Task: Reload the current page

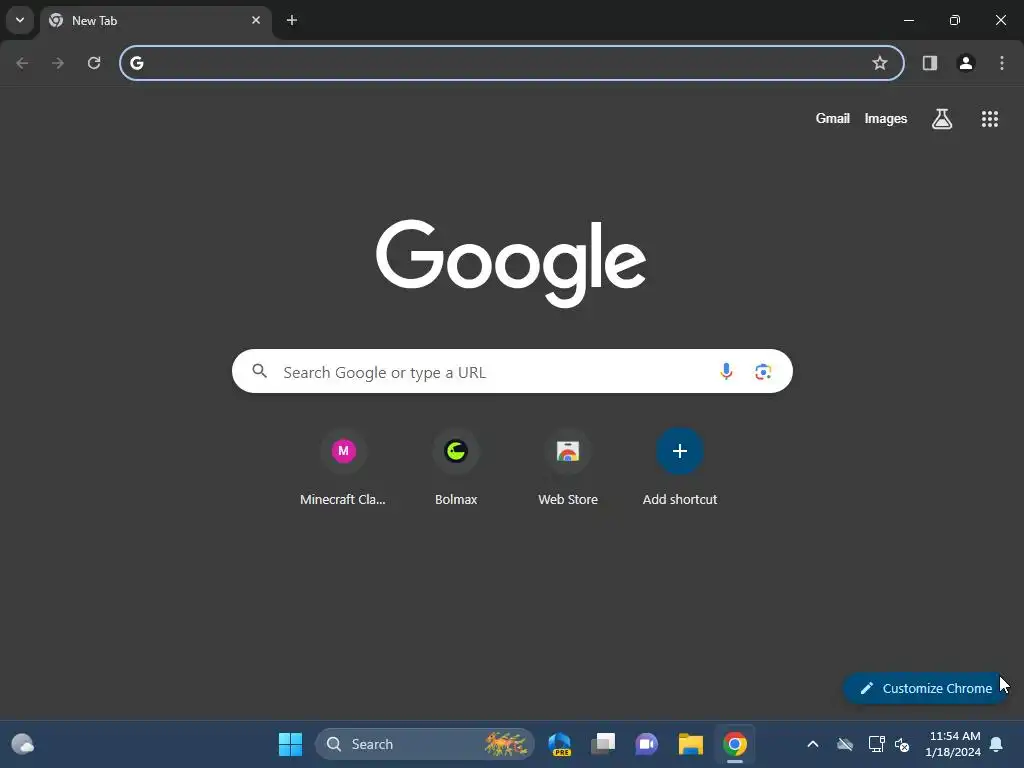Action: click(94, 63)
